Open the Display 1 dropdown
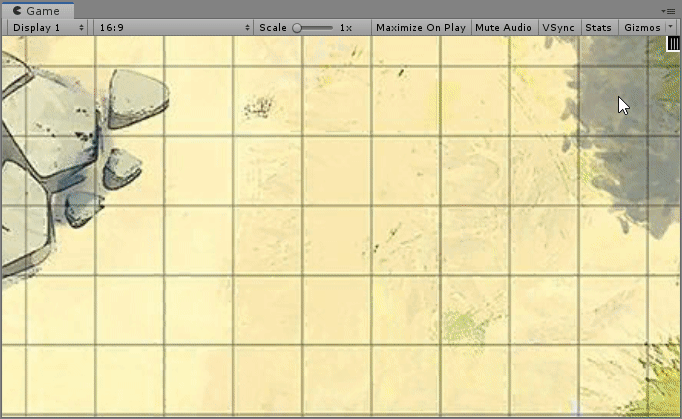This screenshot has height=419, width=682. [x=47, y=27]
